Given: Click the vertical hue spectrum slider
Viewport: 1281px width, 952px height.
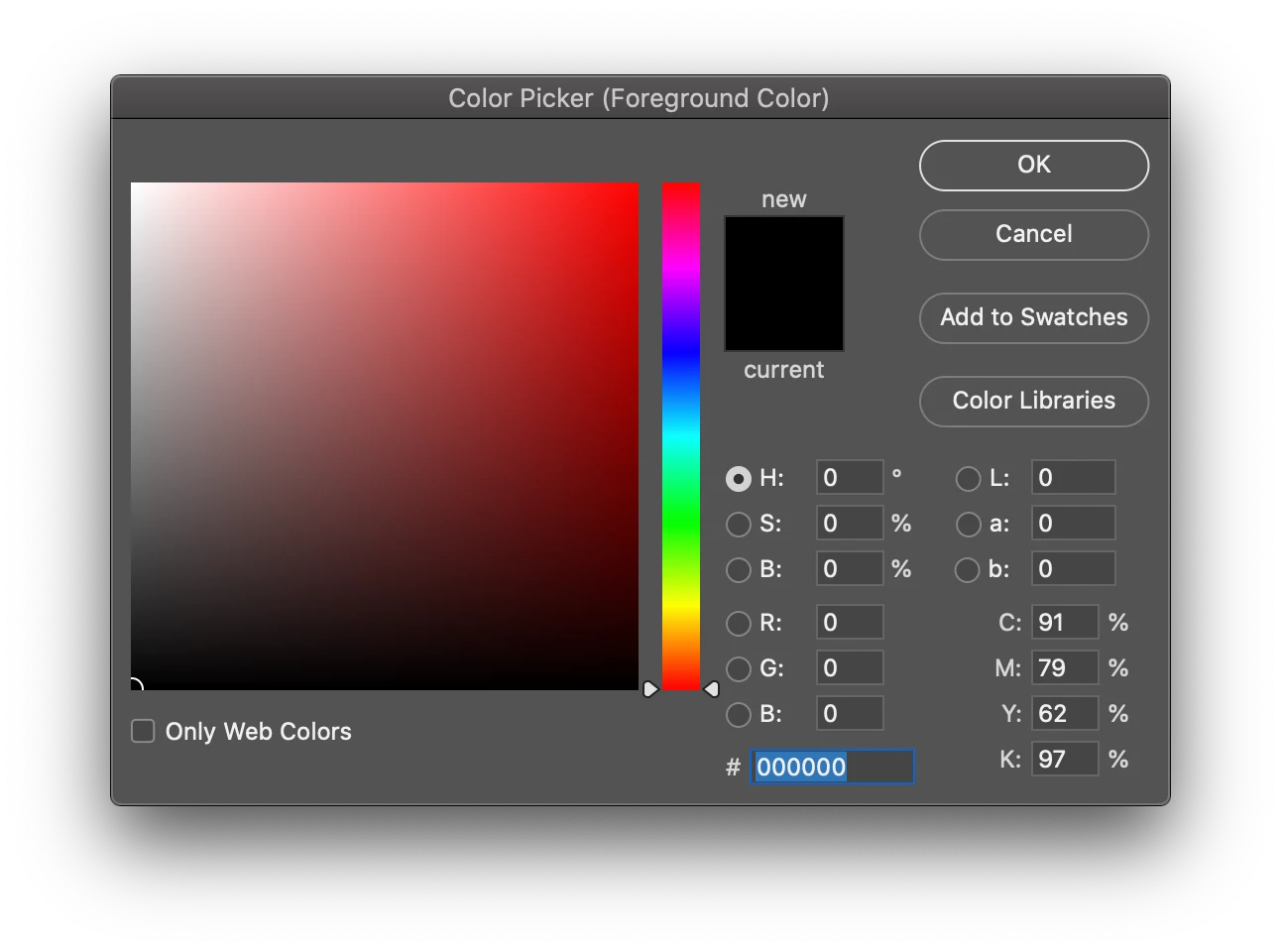Looking at the screenshot, I should (x=681, y=436).
